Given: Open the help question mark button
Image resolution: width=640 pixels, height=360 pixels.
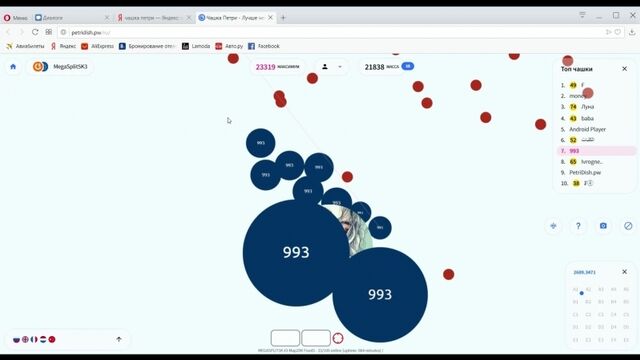Looking at the screenshot, I should pyautogui.click(x=578, y=226).
